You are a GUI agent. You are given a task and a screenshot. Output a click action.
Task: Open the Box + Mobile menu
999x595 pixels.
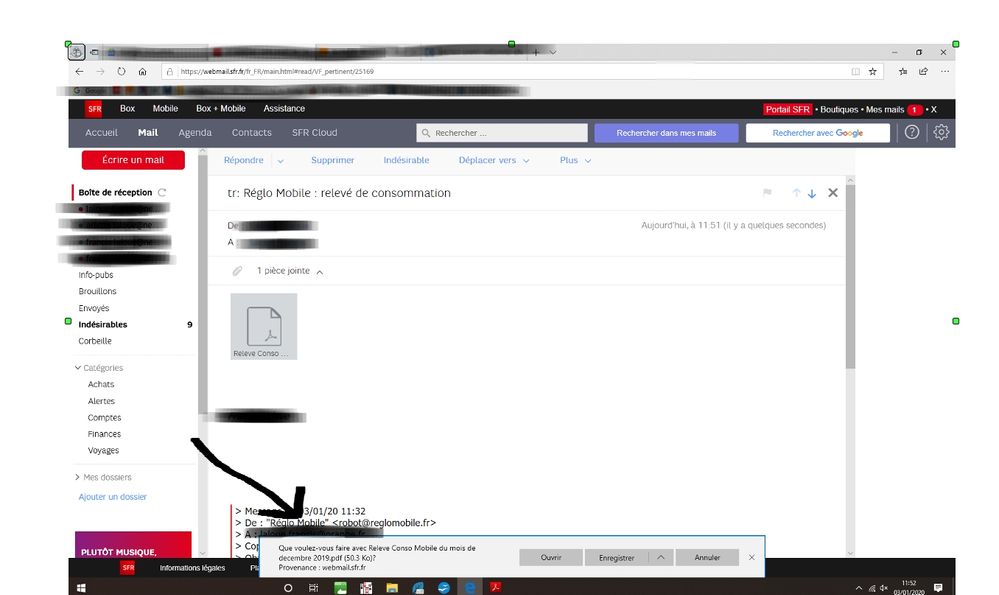click(x=220, y=108)
